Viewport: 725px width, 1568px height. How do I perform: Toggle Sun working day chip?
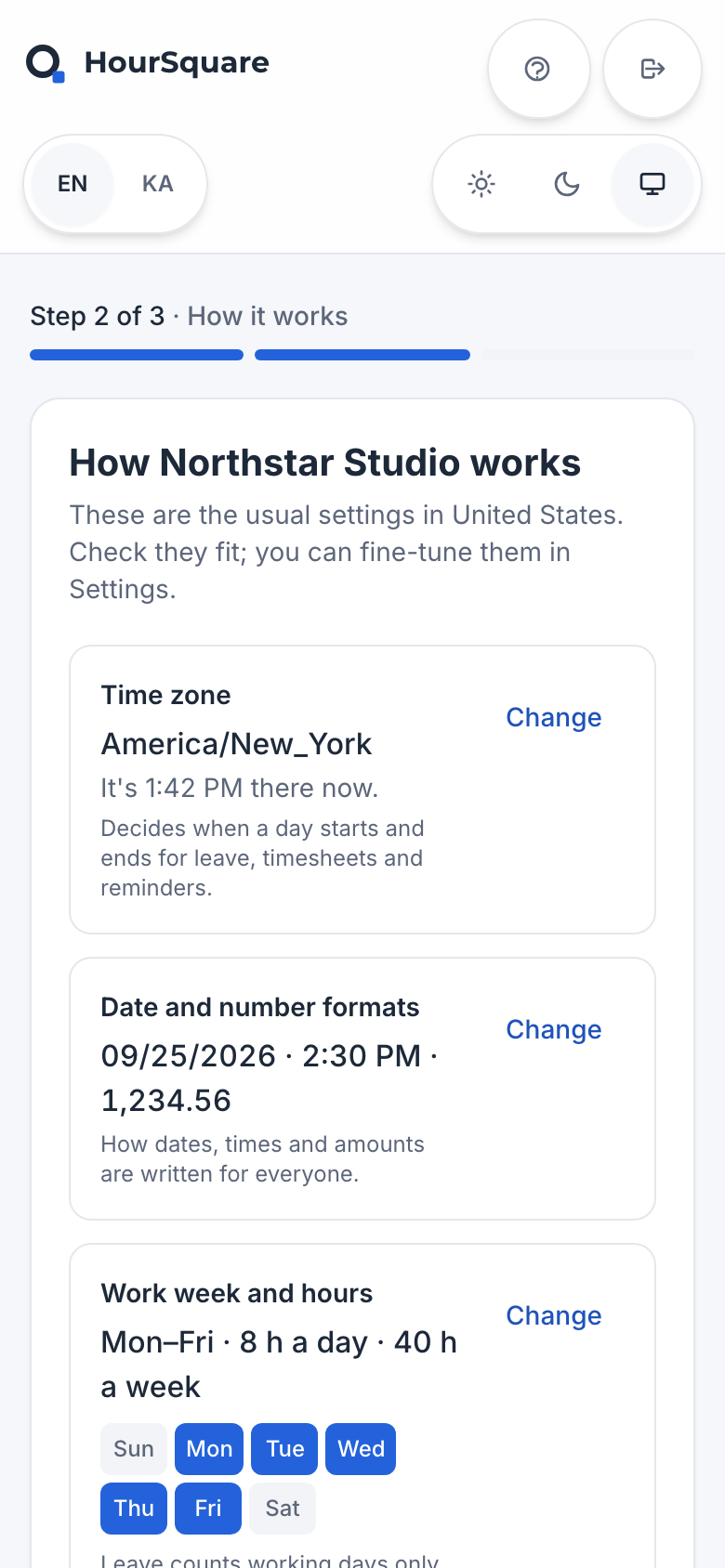pos(134,1449)
